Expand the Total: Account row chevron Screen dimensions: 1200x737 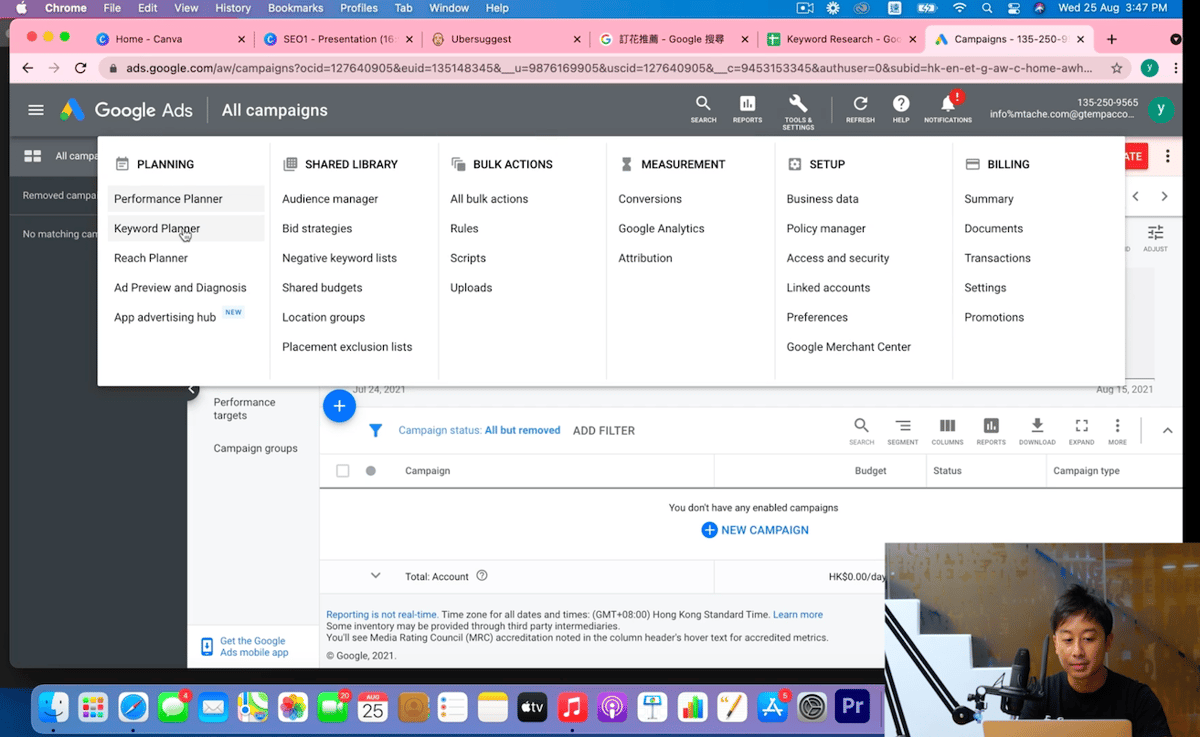point(376,576)
